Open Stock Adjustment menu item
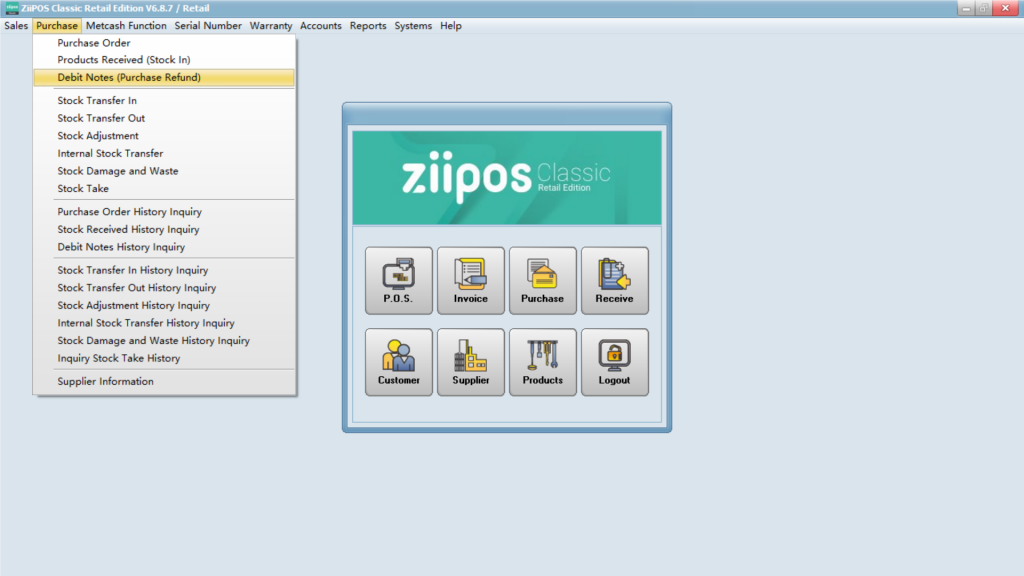This screenshot has height=576, width=1024. tap(98, 136)
